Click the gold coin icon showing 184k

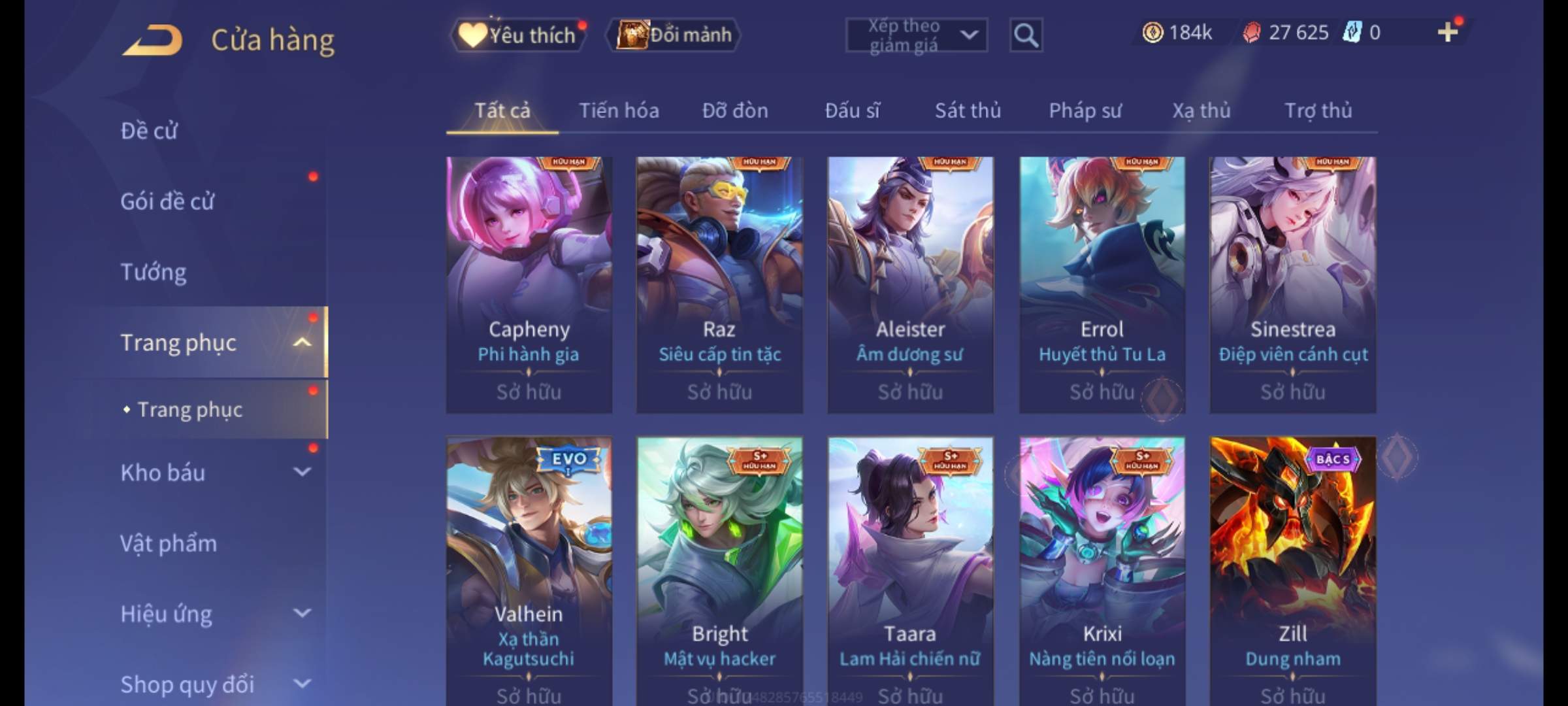click(x=1152, y=32)
